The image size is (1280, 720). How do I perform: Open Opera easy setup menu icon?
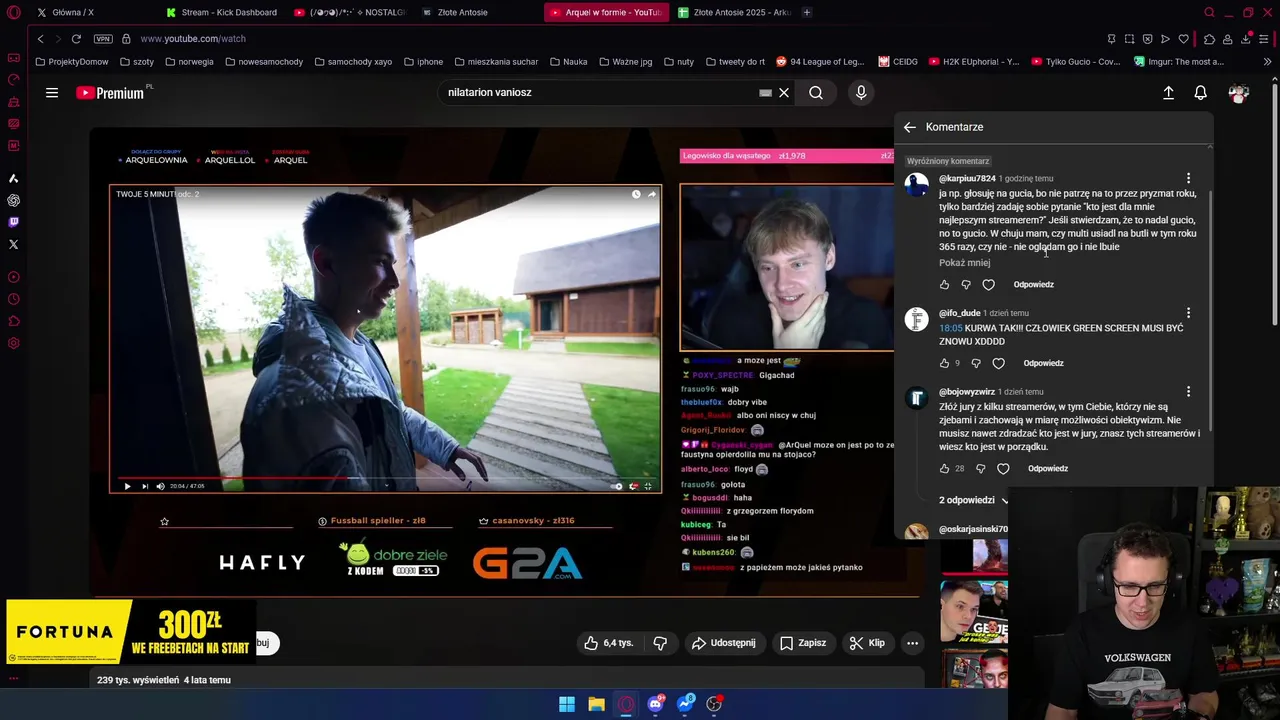click(x=1265, y=39)
